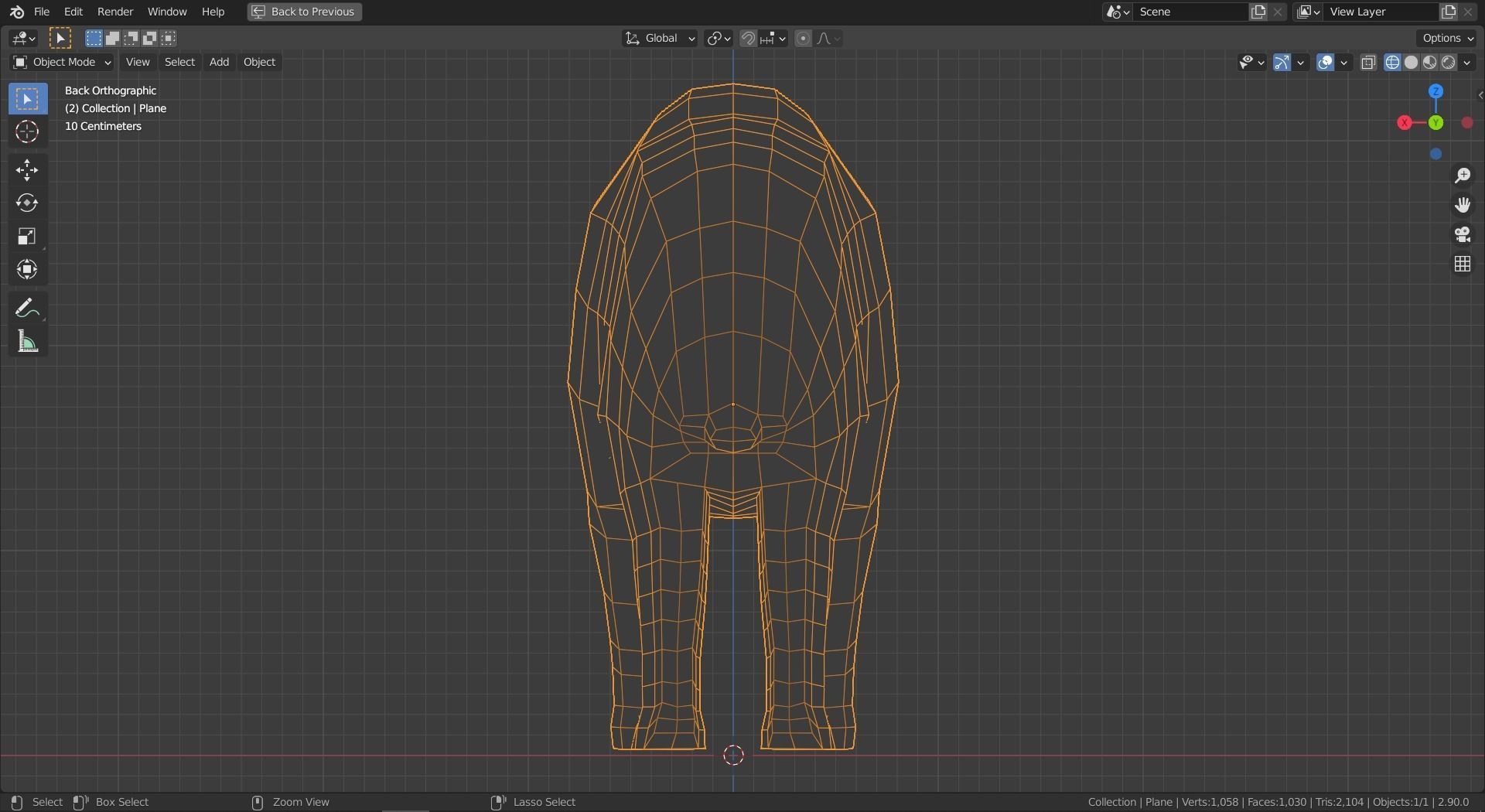Add a new view layer with the copy icon
1485x812 pixels.
click(1449, 12)
